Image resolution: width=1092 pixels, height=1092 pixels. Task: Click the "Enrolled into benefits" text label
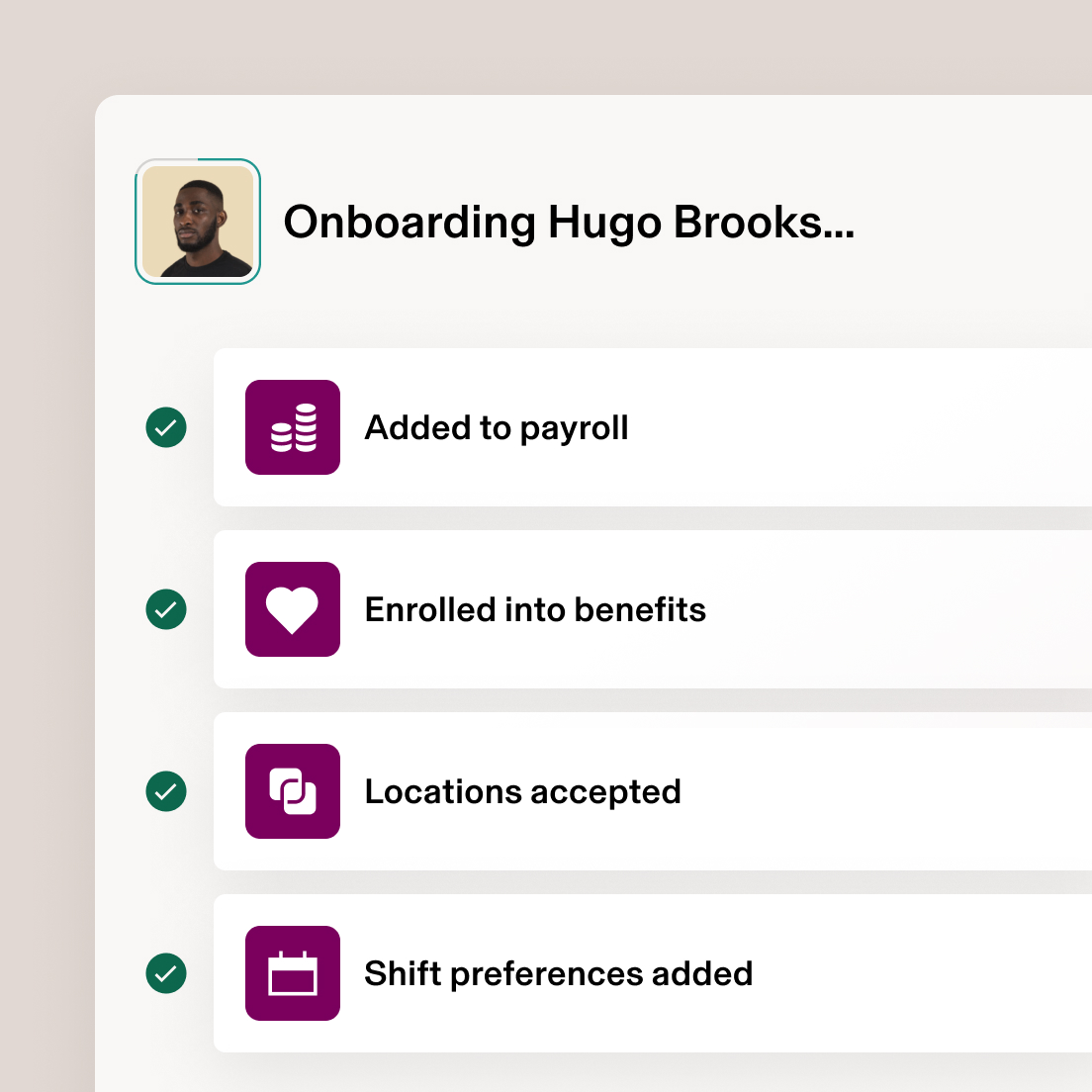[x=535, y=609]
